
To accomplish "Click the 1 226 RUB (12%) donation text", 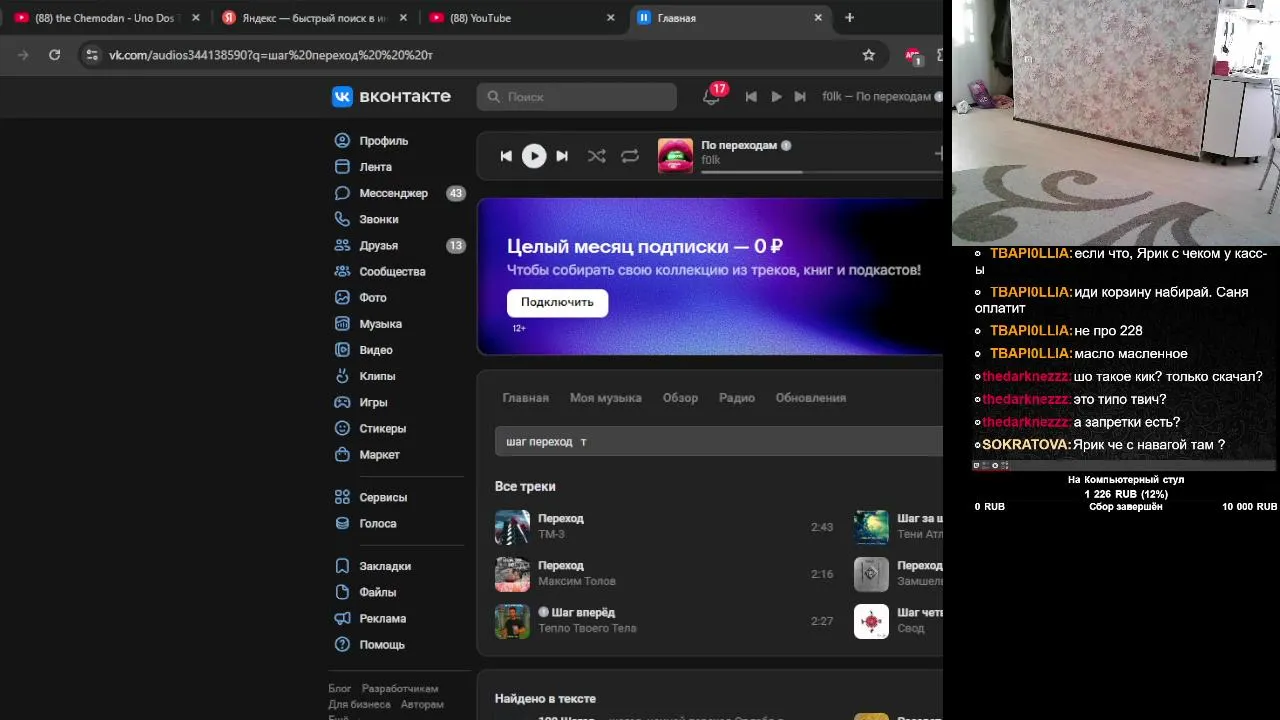I will 1126,494.
